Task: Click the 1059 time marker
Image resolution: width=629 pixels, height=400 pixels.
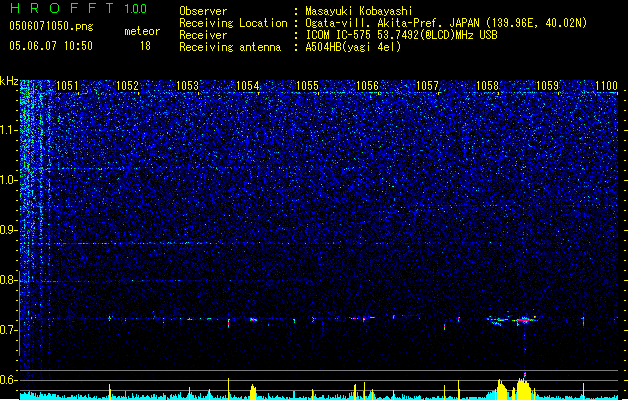Action: (548, 86)
